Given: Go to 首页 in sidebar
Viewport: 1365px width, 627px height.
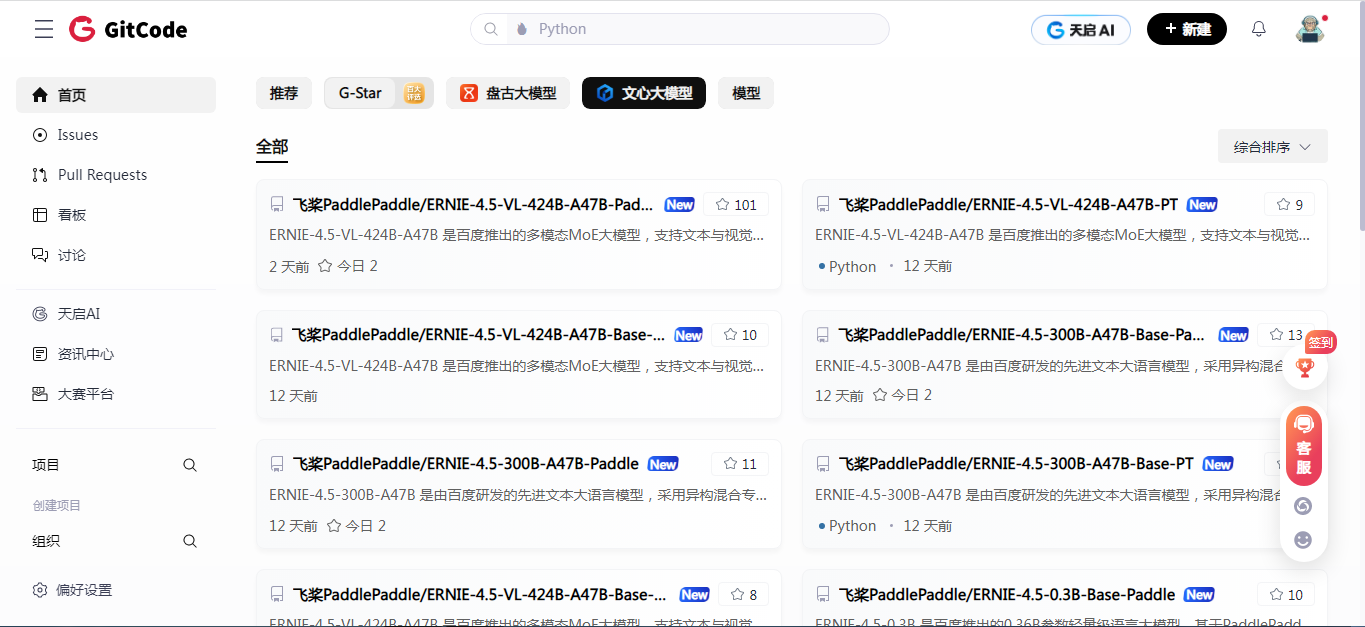Looking at the screenshot, I should 116,95.
